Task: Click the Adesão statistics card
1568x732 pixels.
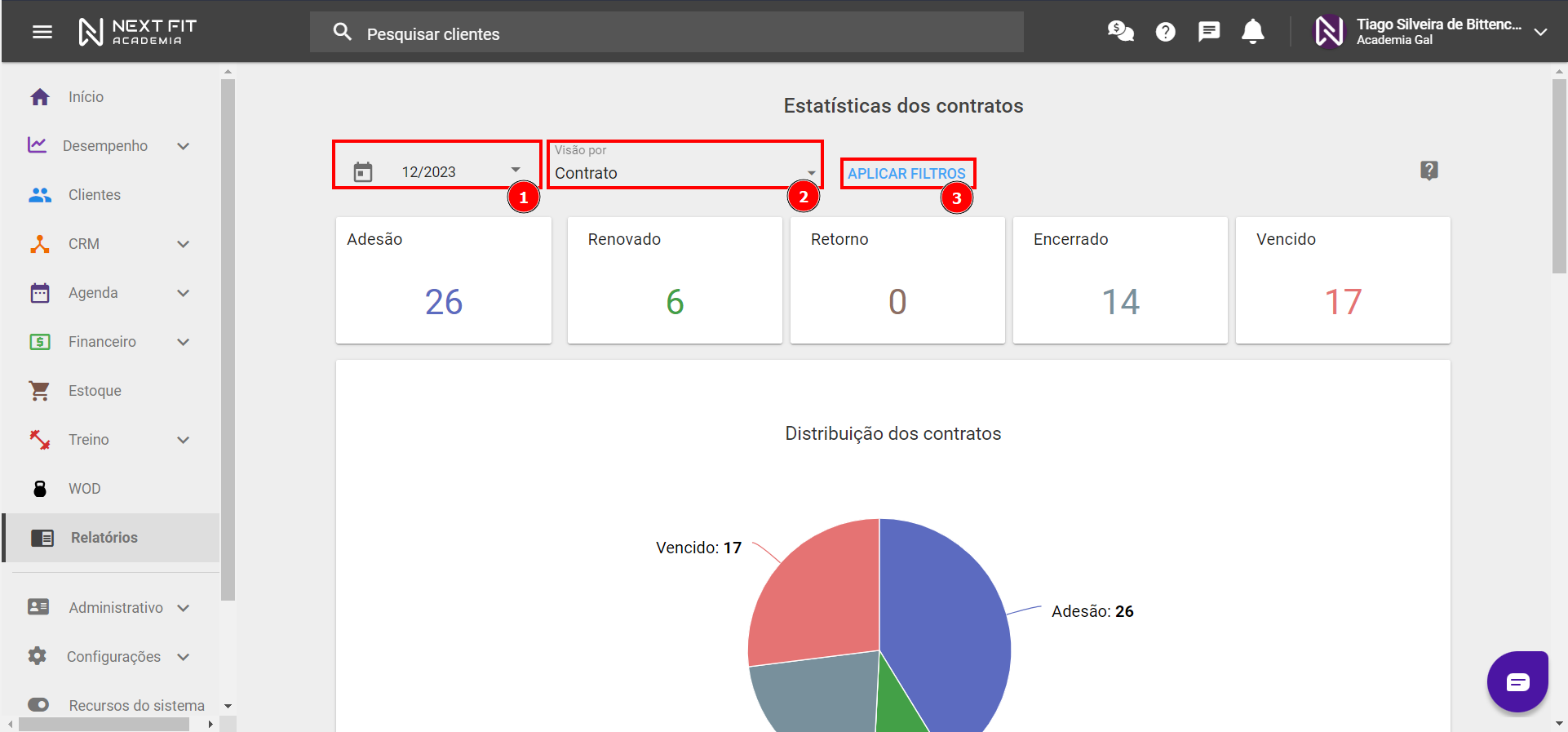Action: pos(444,280)
